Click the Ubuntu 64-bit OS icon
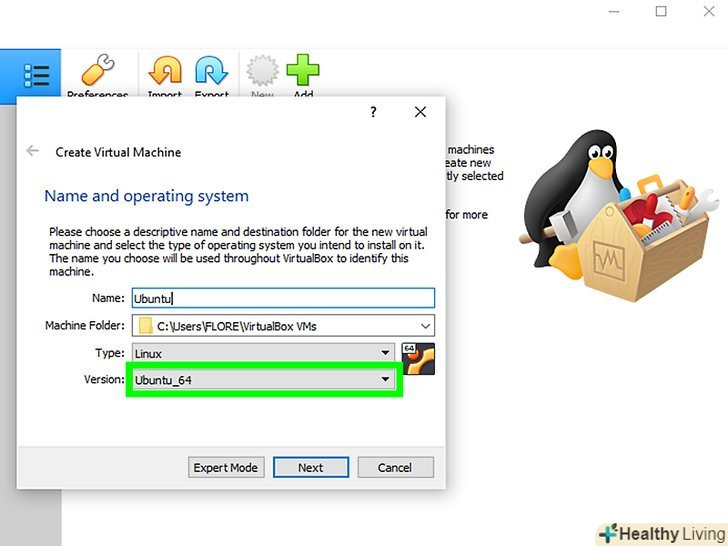The height and width of the screenshot is (546, 728). point(418,358)
